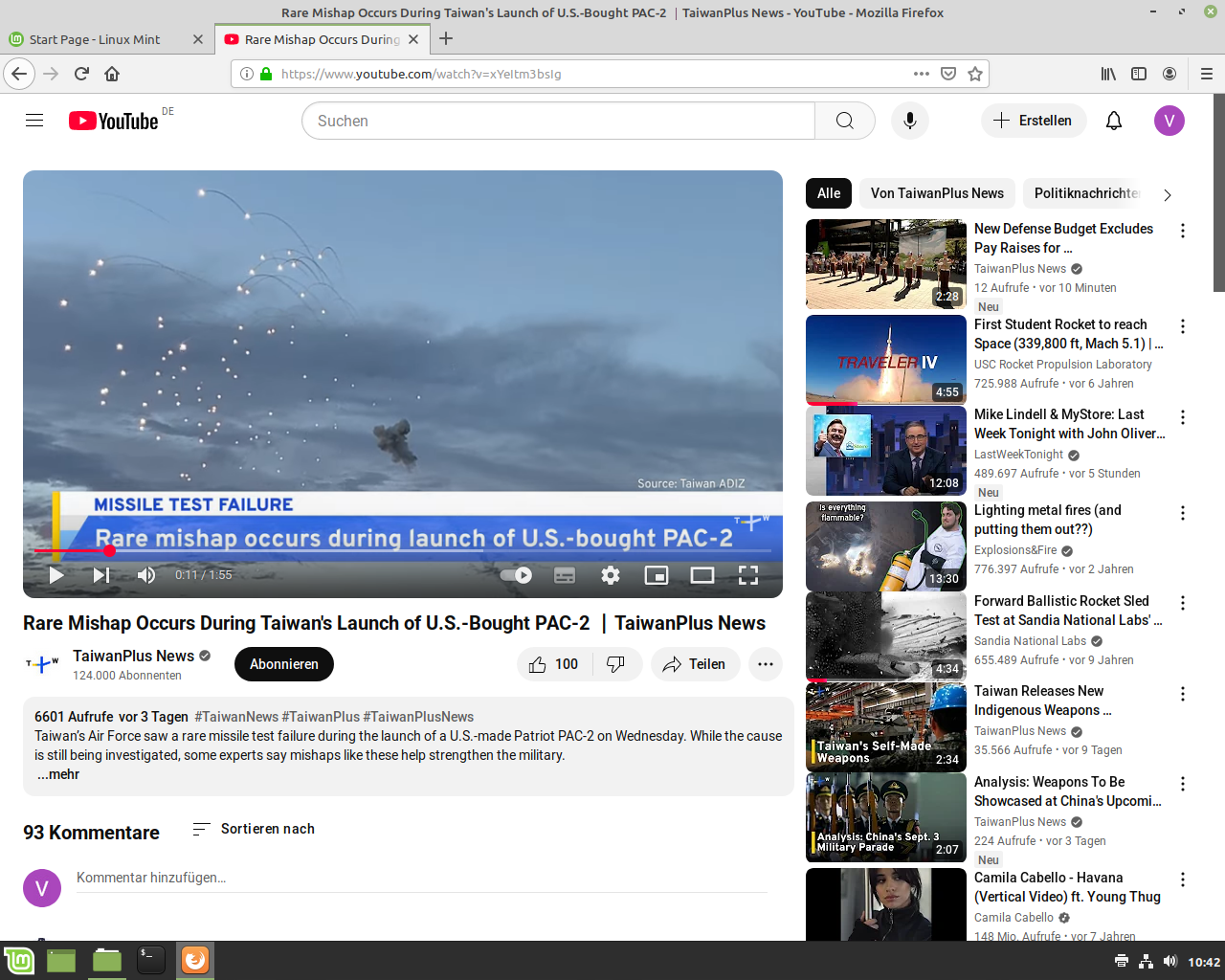Toggle theater mode in the player
The width and height of the screenshot is (1225, 980).
tap(702, 575)
